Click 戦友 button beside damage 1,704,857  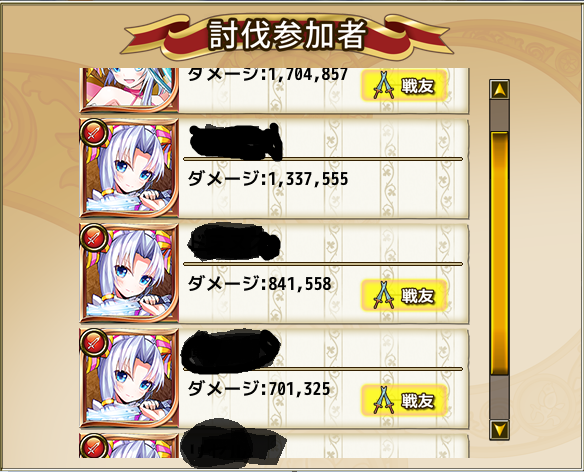tap(404, 86)
